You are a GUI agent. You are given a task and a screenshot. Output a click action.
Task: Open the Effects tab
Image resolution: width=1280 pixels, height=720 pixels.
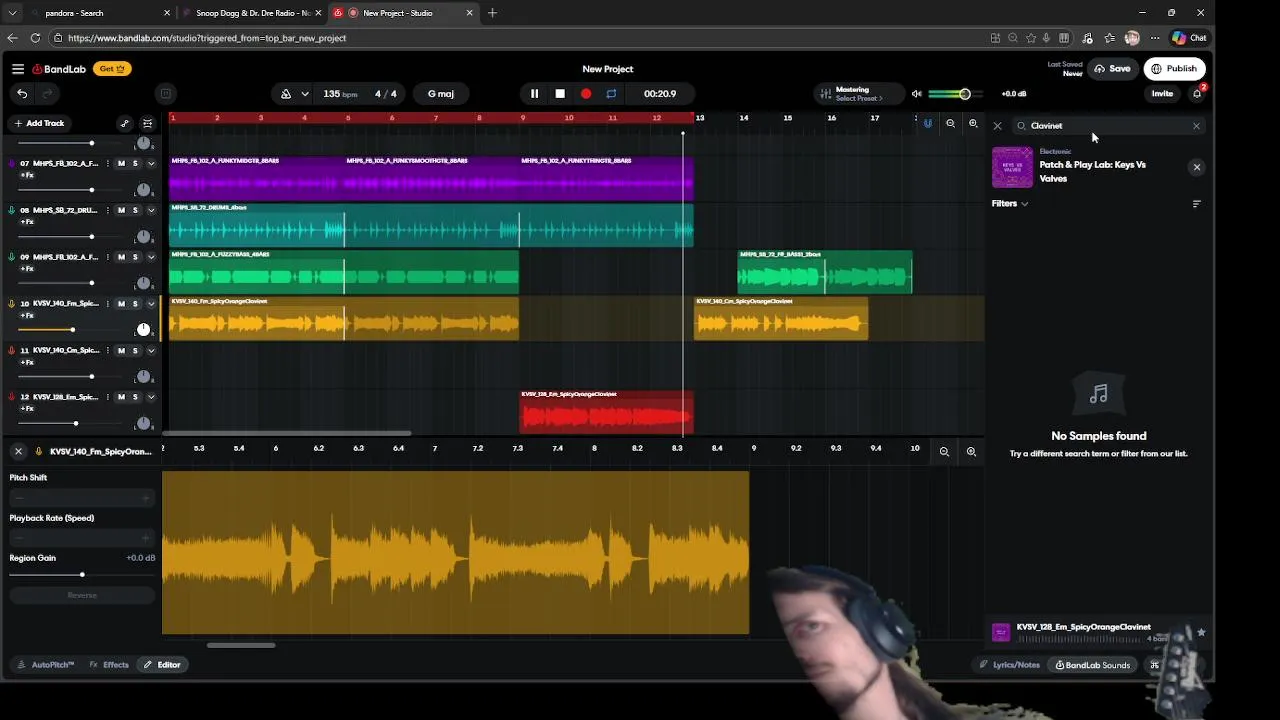109,665
